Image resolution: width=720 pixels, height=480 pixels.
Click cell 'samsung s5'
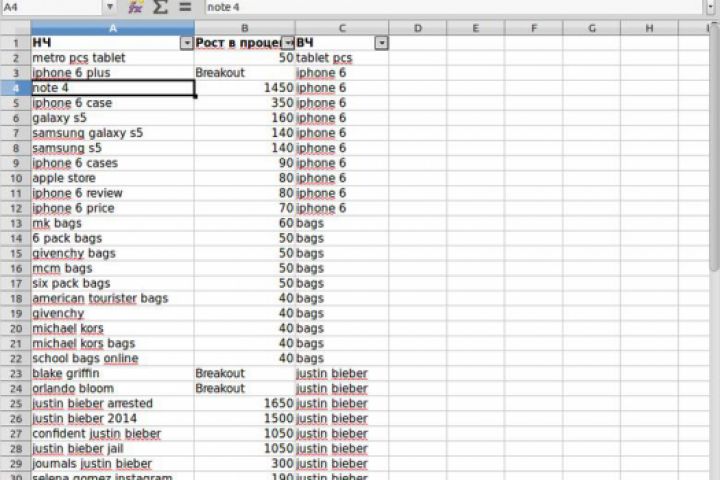click(x=112, y=148)
